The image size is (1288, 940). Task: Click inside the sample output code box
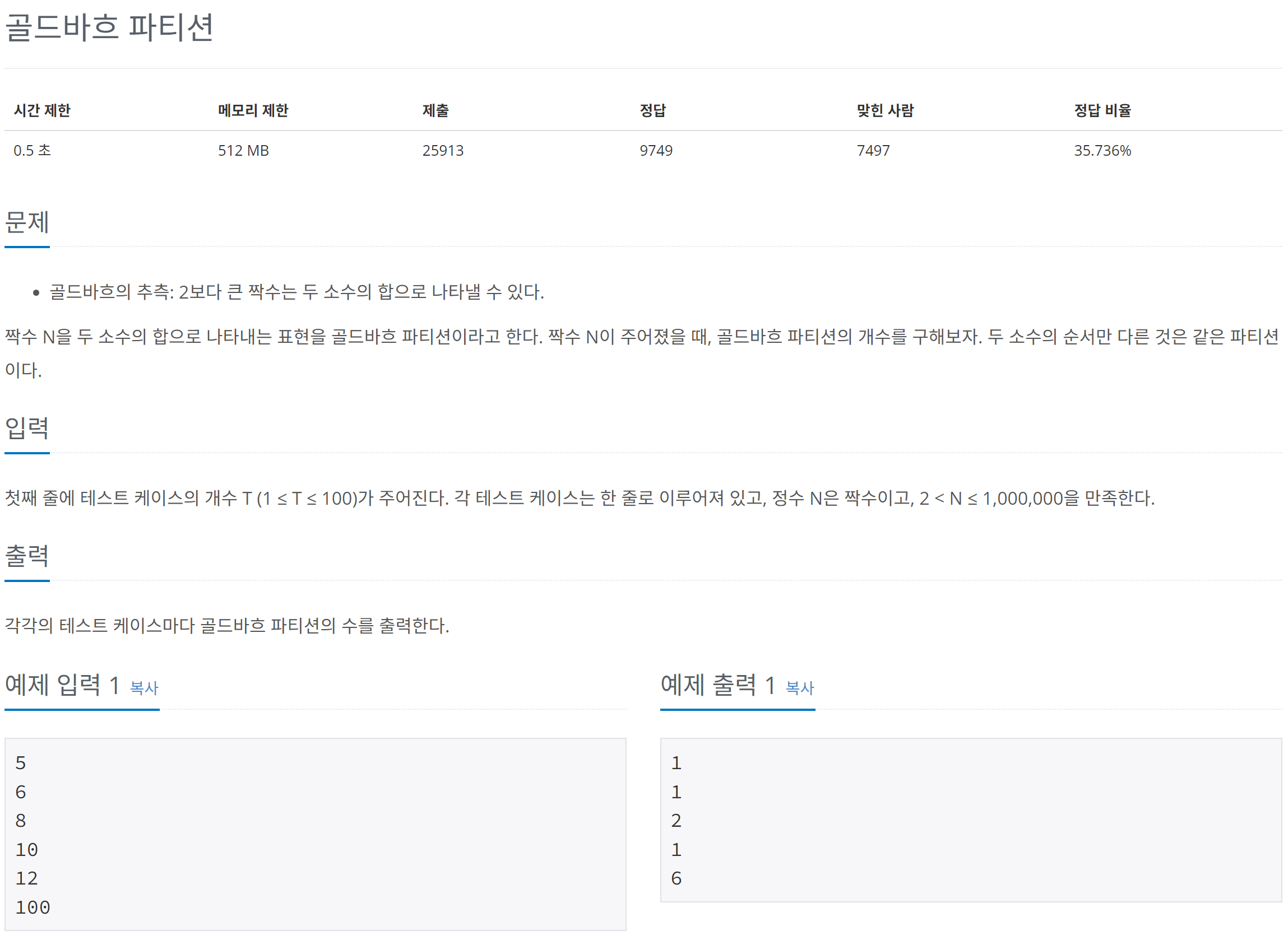(x=970, y=820)
